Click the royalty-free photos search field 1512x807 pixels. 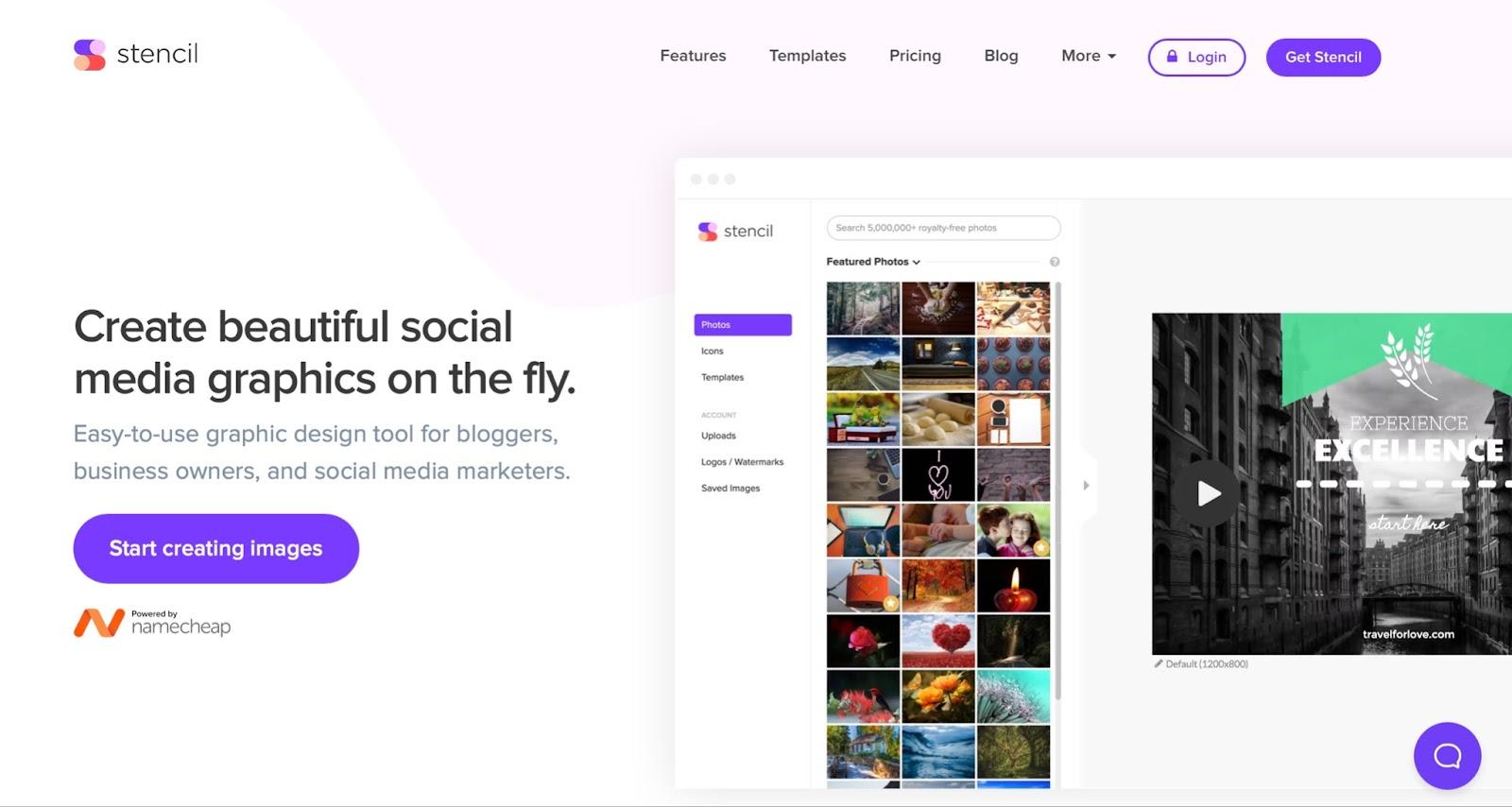[x=943, y=228]
